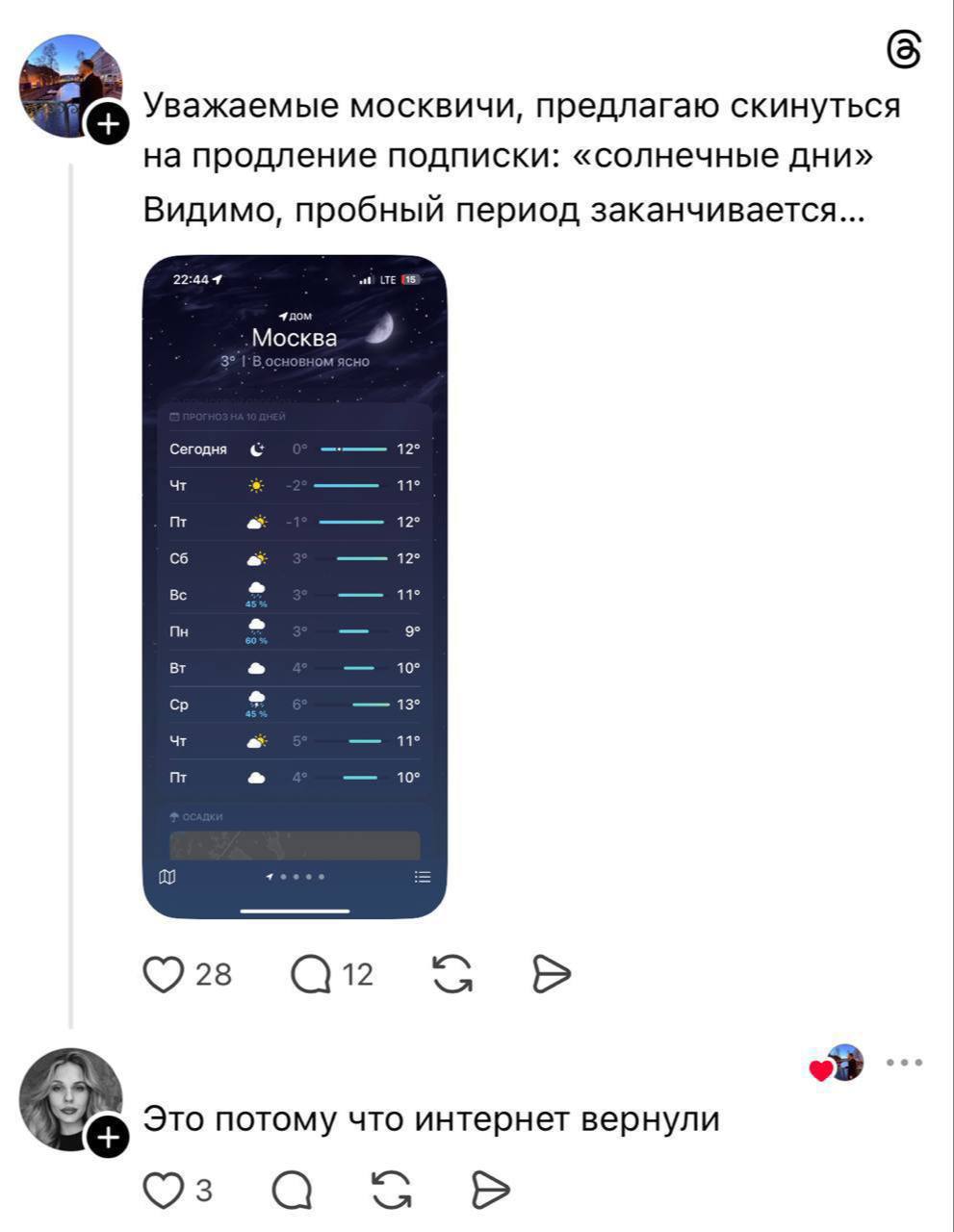Like the post with 28 likes
The height and width of the screenshot is (1232, 954).
tap(164, 974)
